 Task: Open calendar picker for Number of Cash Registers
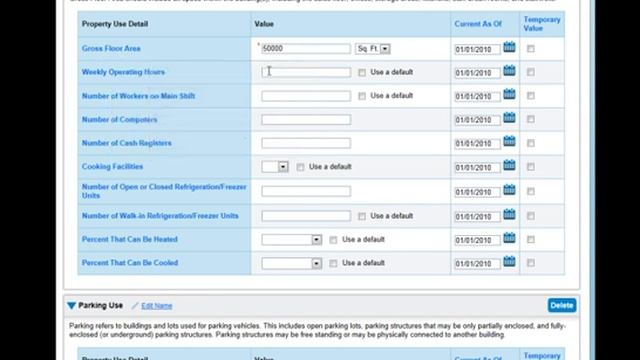pyautogui.click(x=509, y=142)
